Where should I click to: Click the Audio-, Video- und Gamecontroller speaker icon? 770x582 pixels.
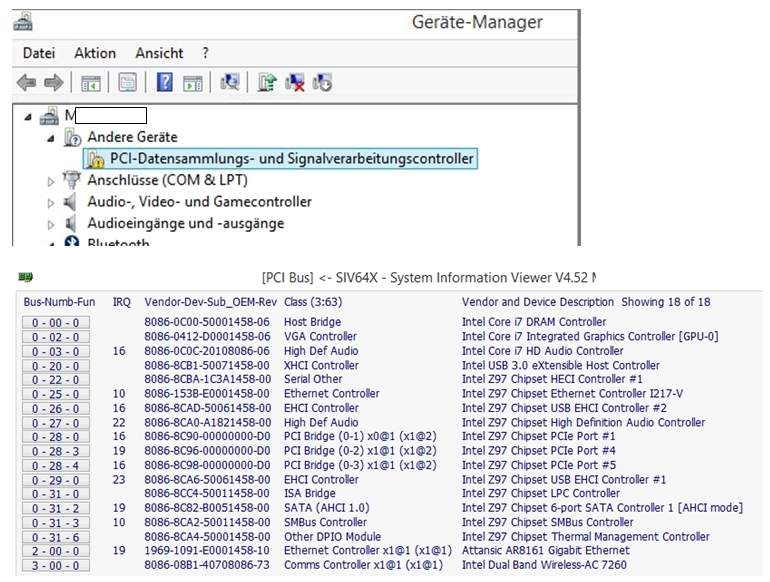pyautogui.click(x=70, y=202)
